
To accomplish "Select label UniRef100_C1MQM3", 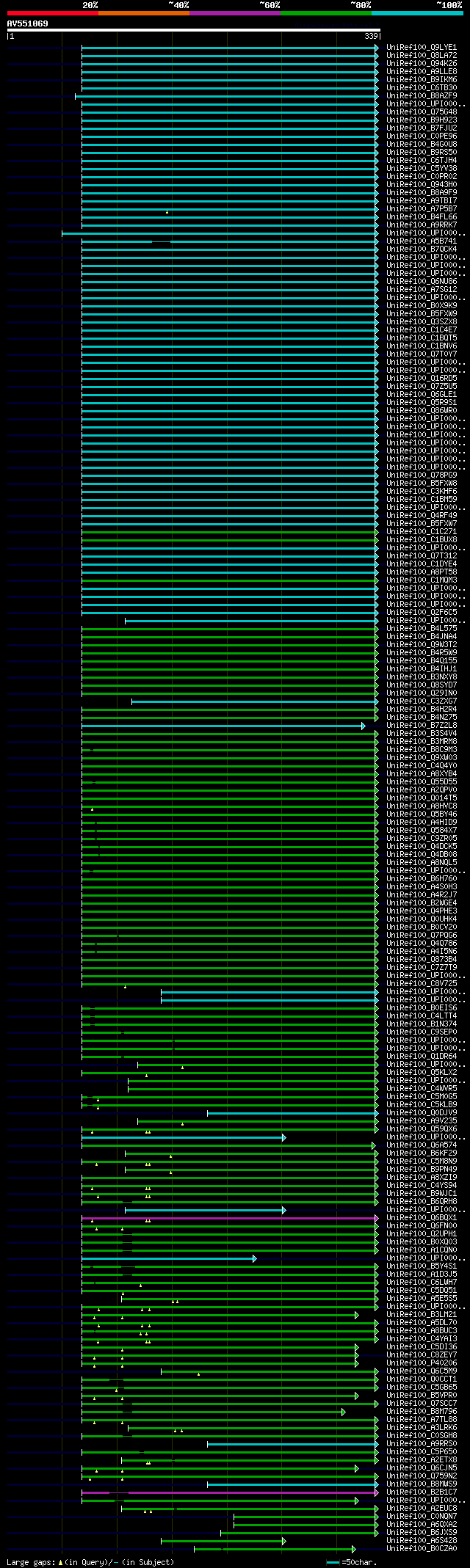I will coord(422,580).
